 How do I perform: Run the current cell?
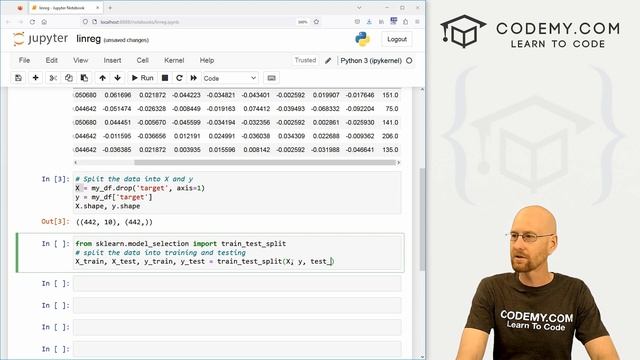(142, 78)
